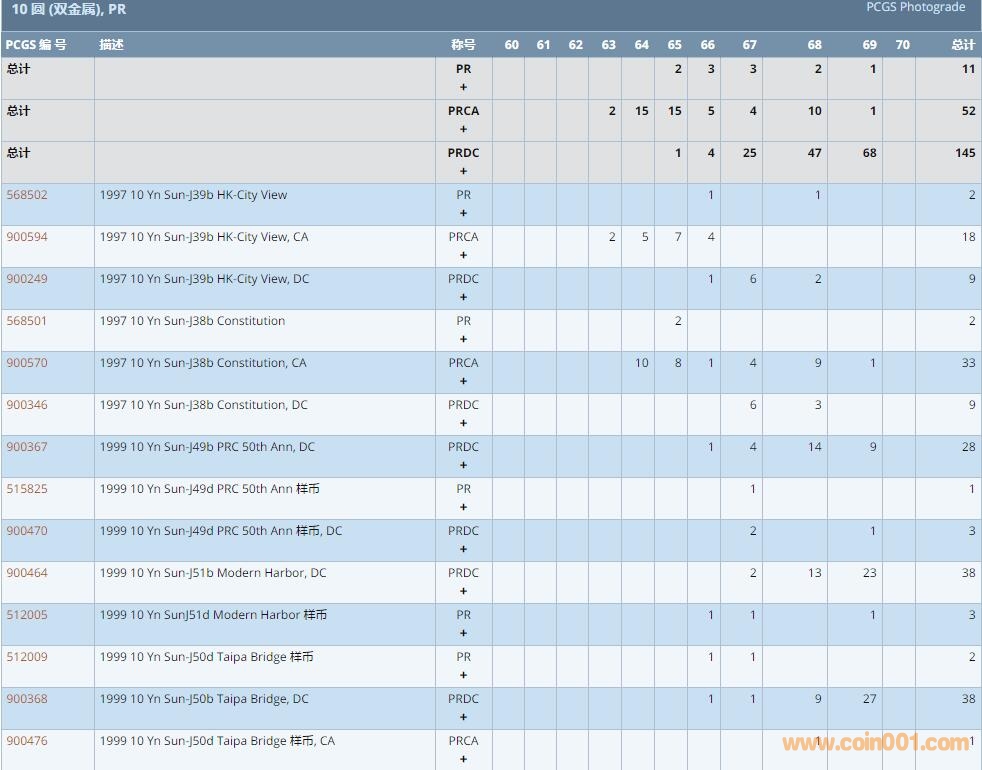Expand plus for 1997 HK-City View PR row
The height and width of the screenshot is (770, 982).
click(463, 213)
